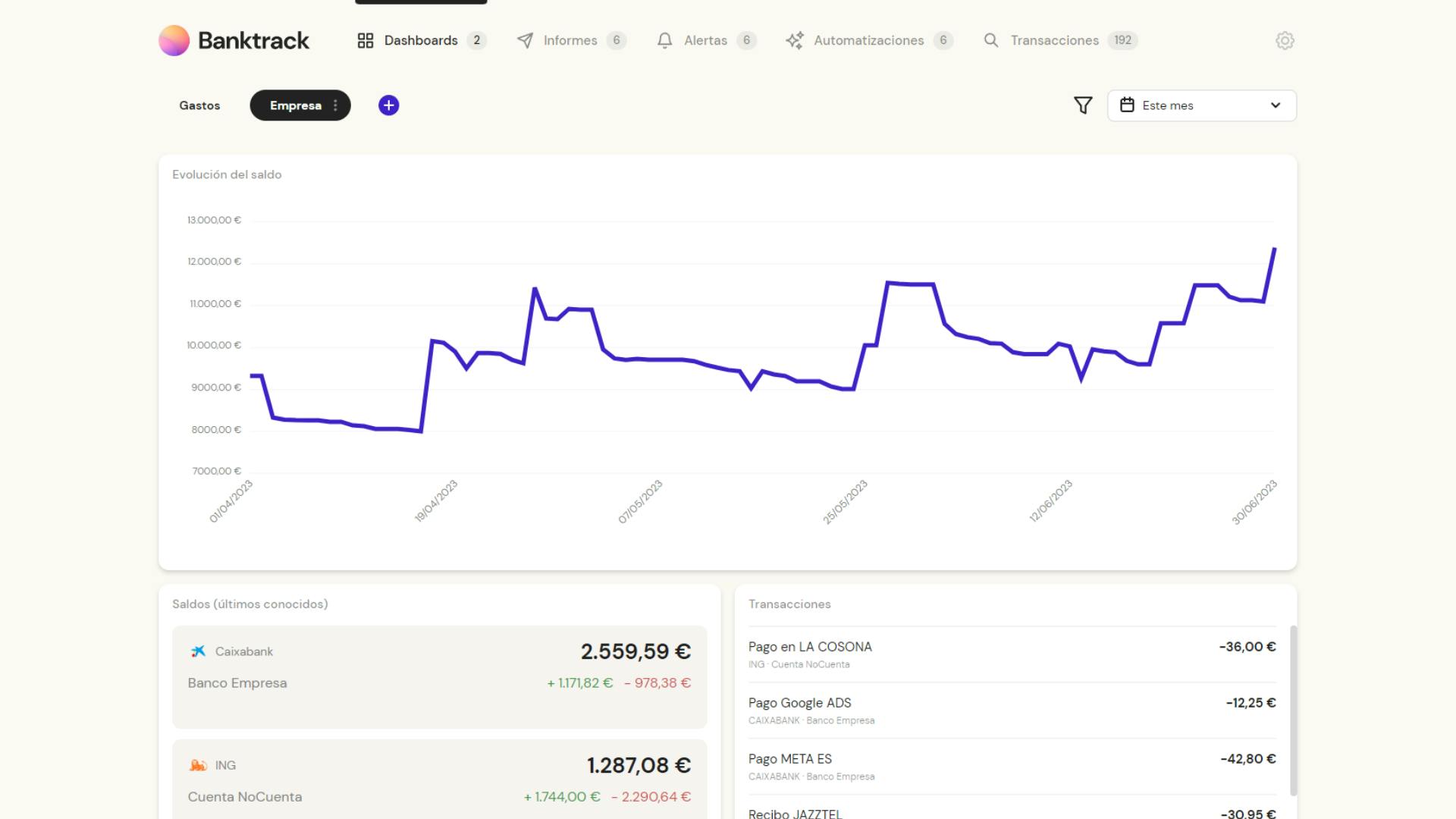
Task: Open the Alertas section
Action: pyautogui.click(x=706, y=40)
